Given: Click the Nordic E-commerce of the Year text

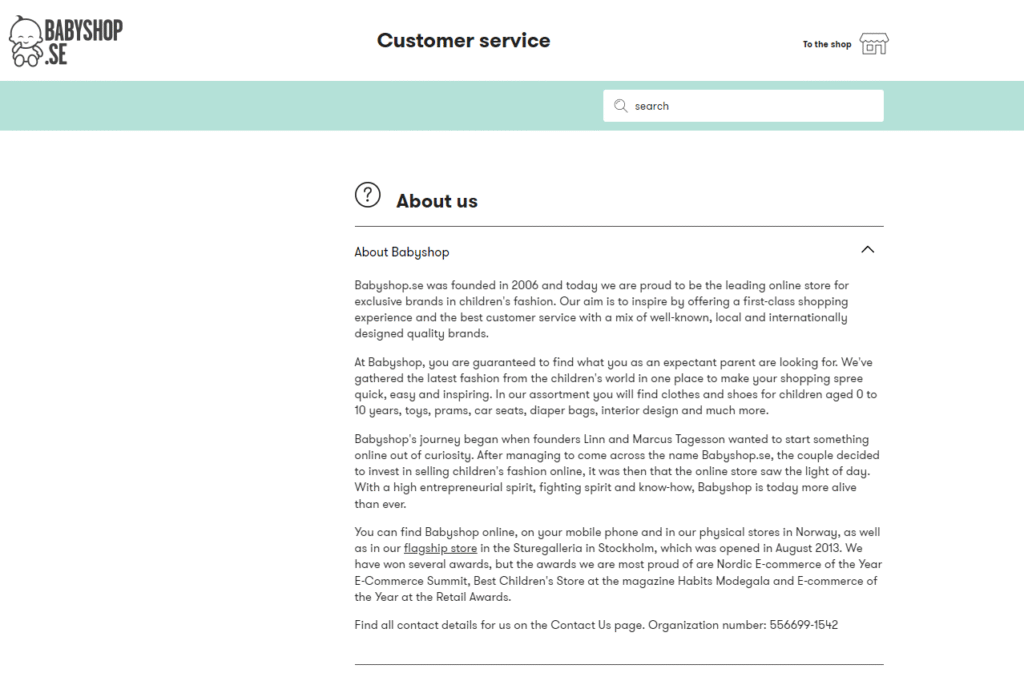Looking at the screenshot, I should click(x=799, y=564).
